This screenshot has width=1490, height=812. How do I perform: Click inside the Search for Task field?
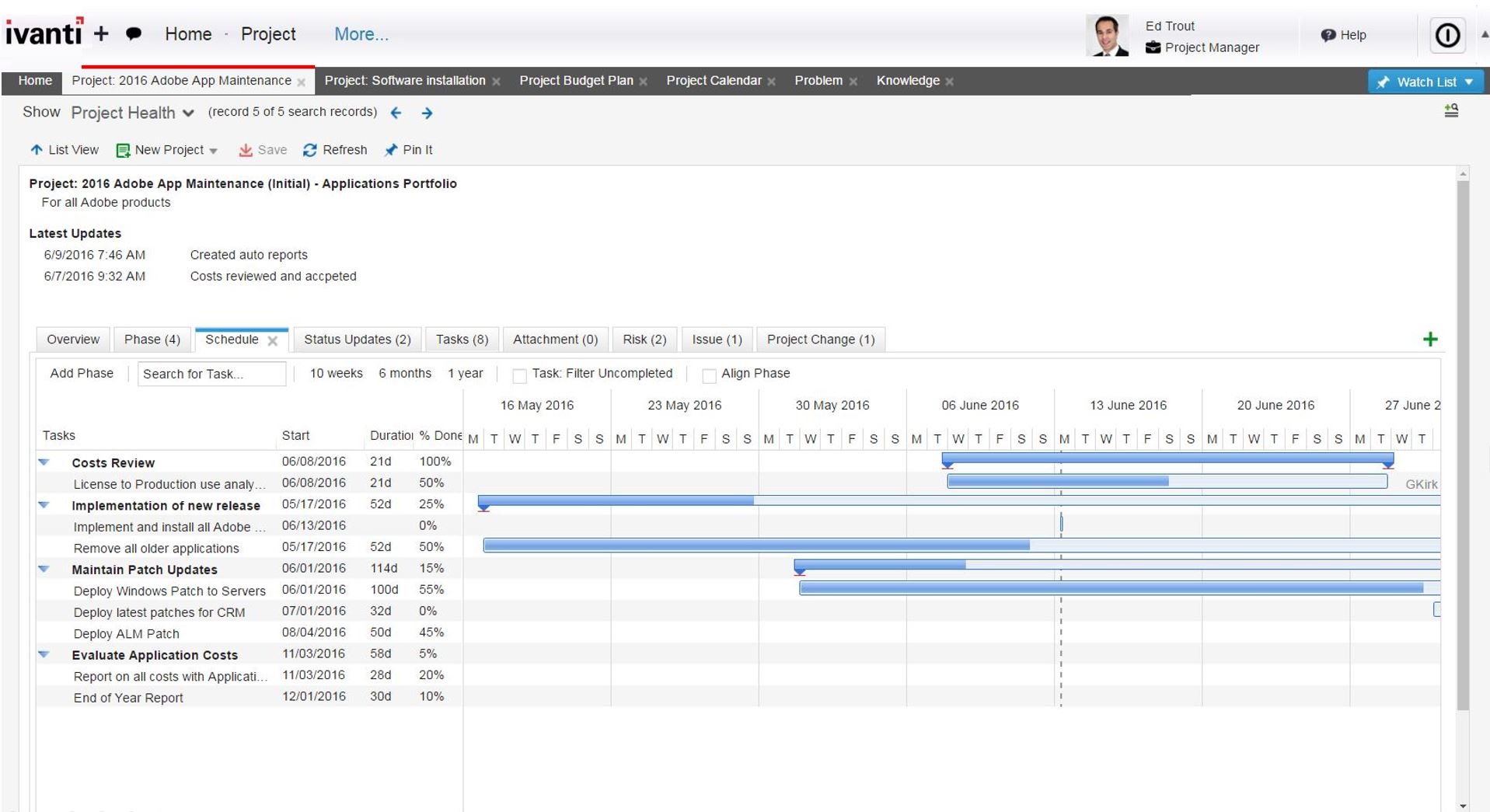(211, 373)
